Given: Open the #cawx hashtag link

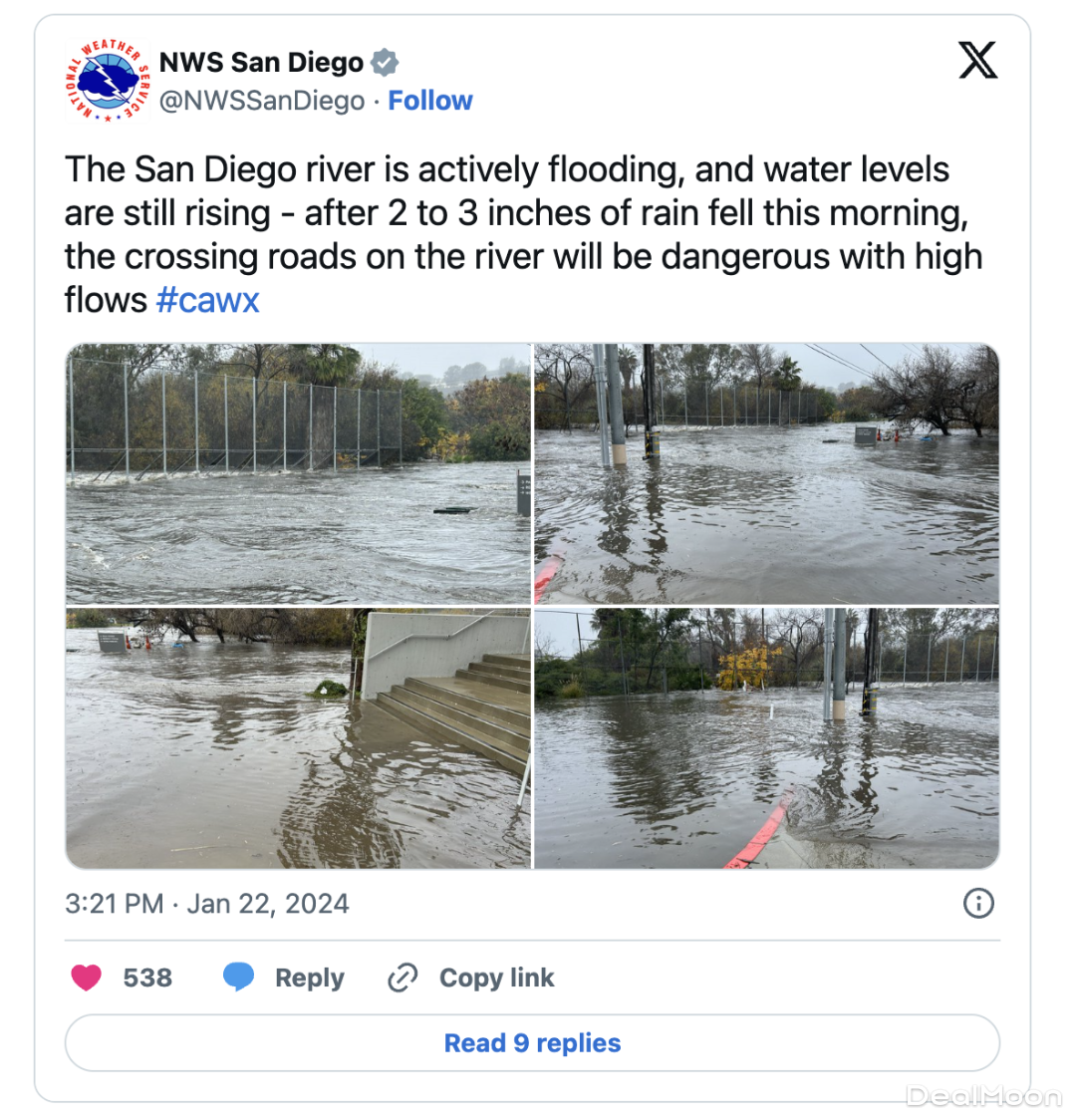Looking at the screenshot, I should pos(208,300).
